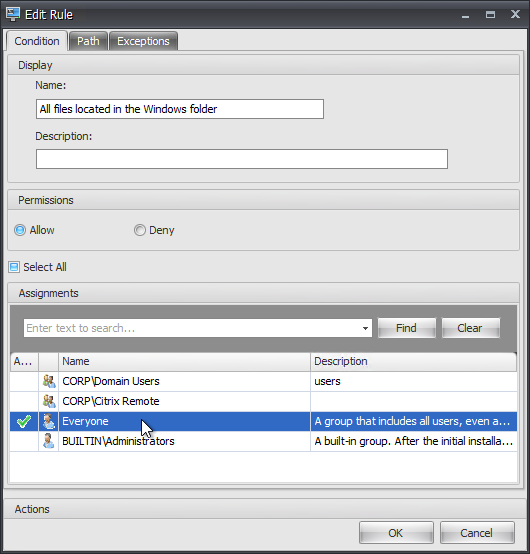Click the Everyone user icon
This screenshot has width=530, height=554.
tap(49, 421)
